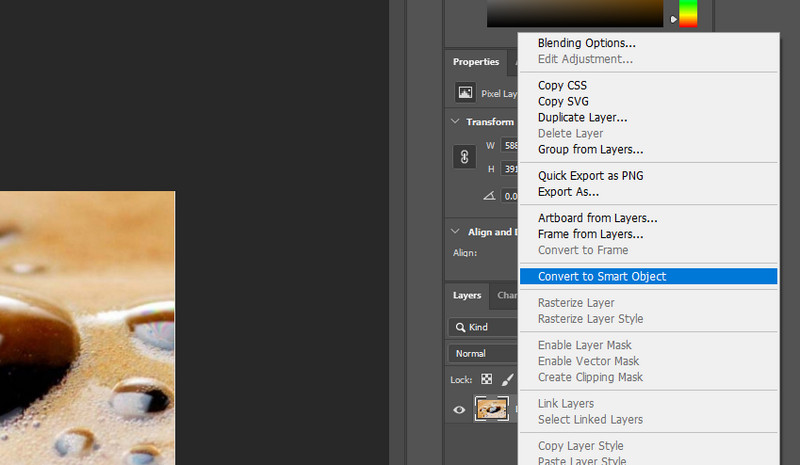Click the hue spectrum slider strip
The width and height of the screenshot is (800, 465).
pos(688,12)
